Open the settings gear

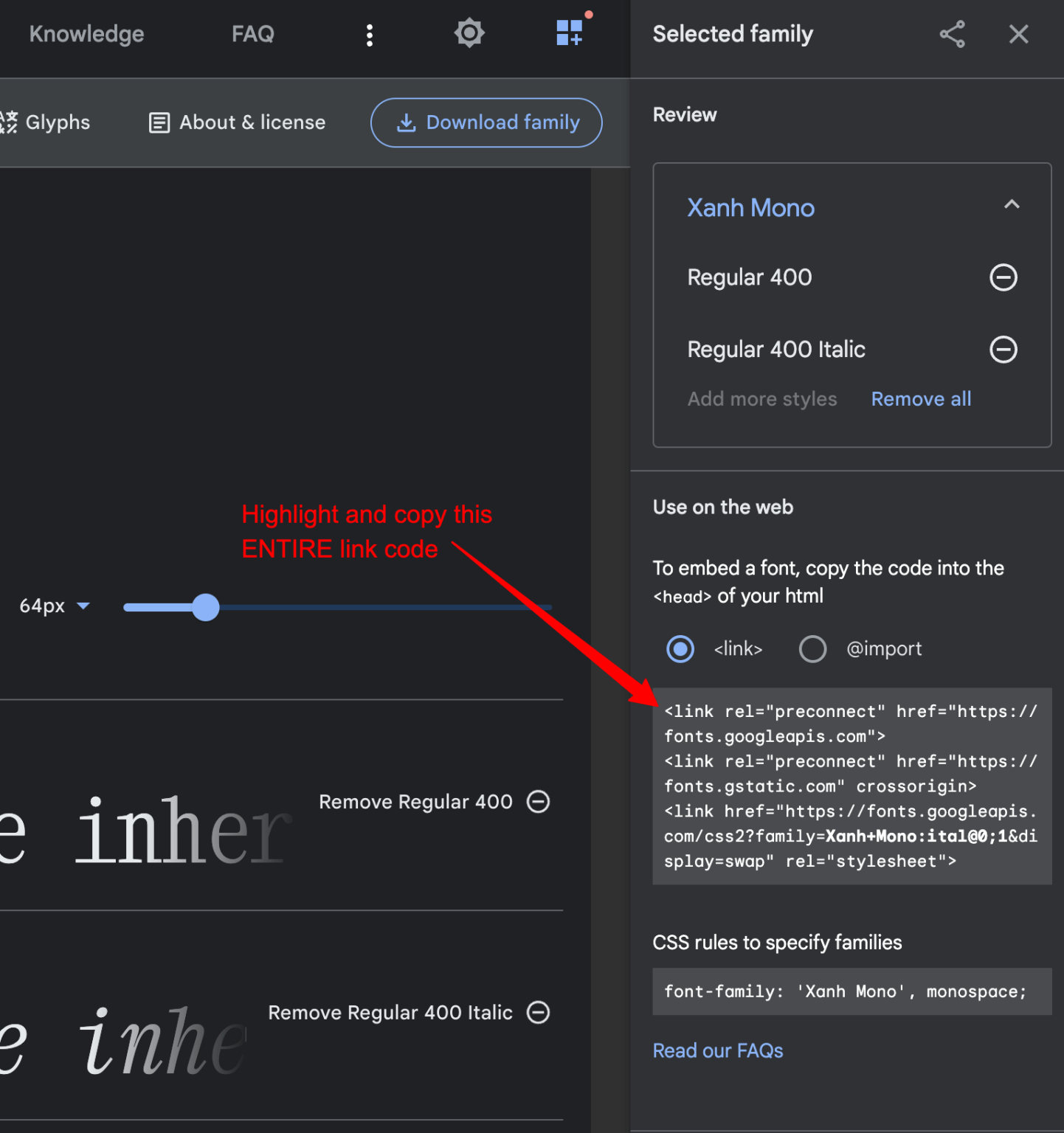coord(469,33)
